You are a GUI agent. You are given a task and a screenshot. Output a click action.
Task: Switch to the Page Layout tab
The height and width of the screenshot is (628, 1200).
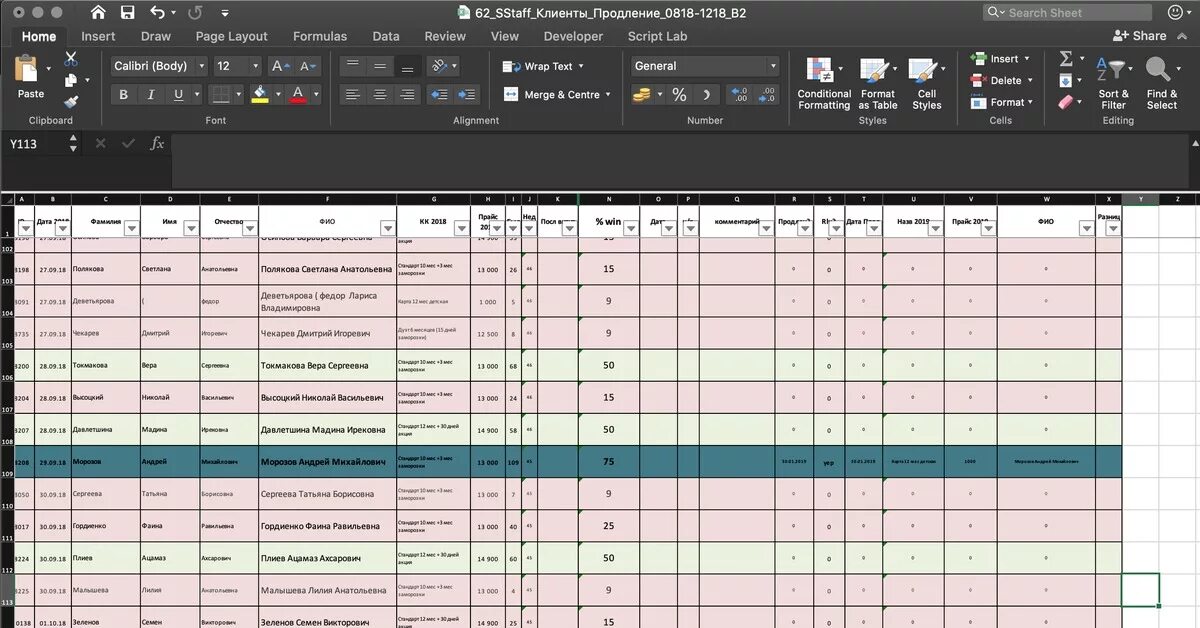coord(232,36)
